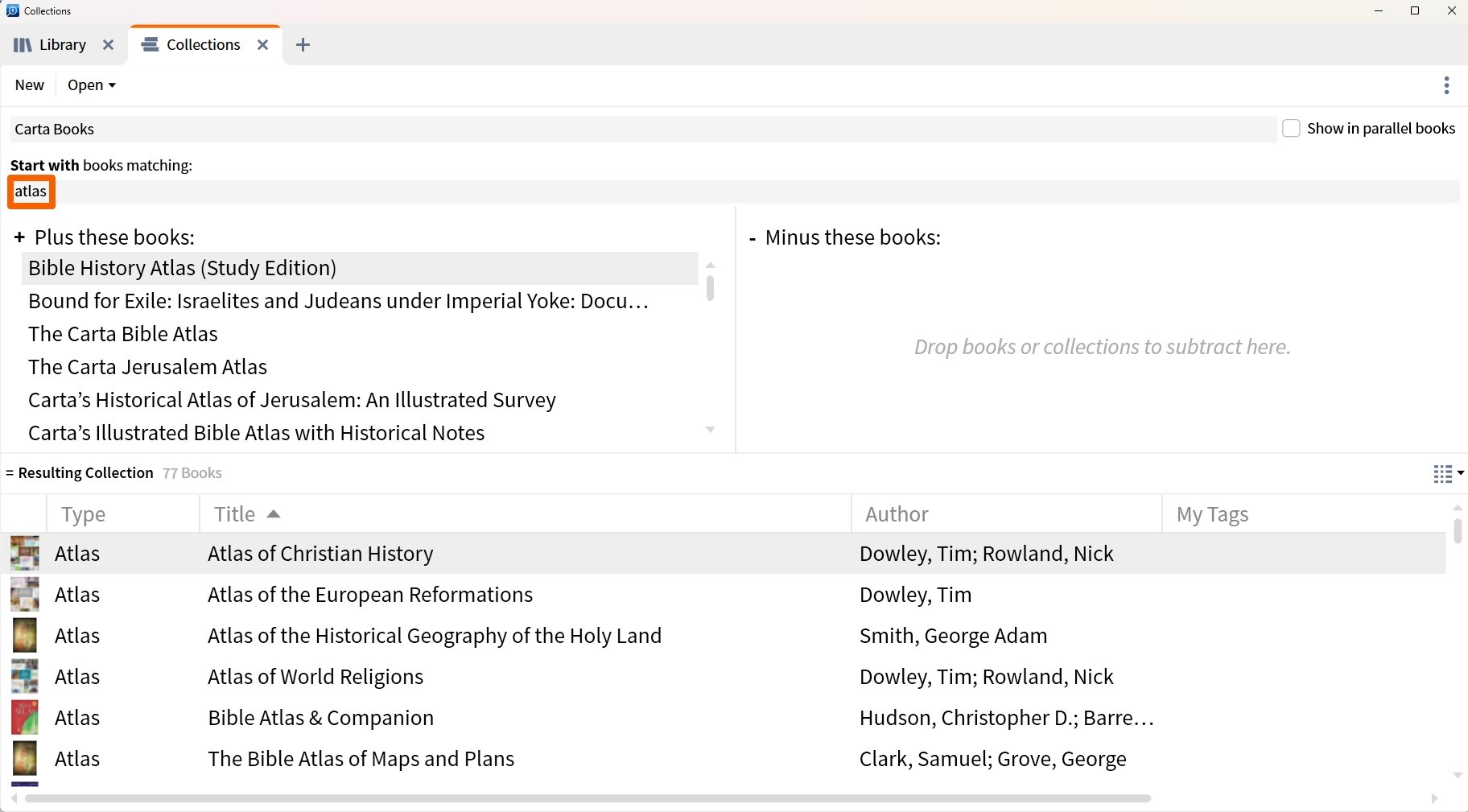Click cover thumbnail of Atlas of World Religions

click(x=24, y=677)
